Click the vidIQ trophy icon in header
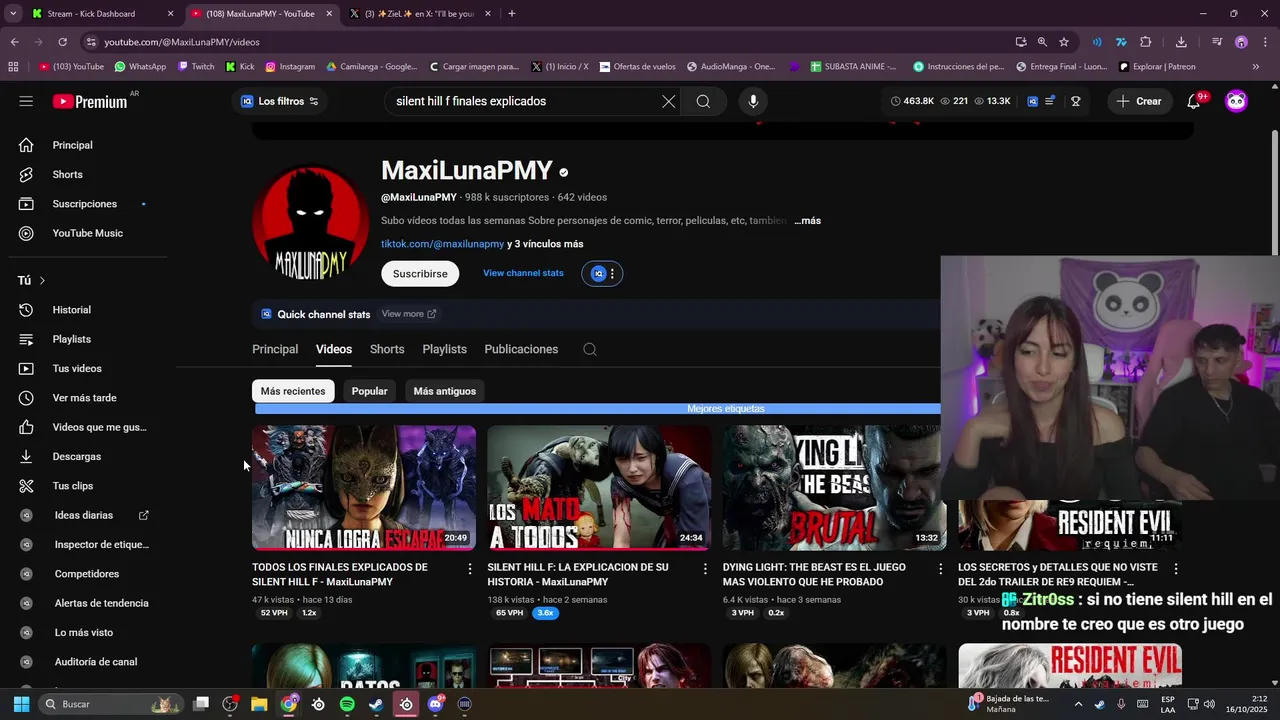The height and width of the screenshot is (720, 1280). click(1076, 101)
